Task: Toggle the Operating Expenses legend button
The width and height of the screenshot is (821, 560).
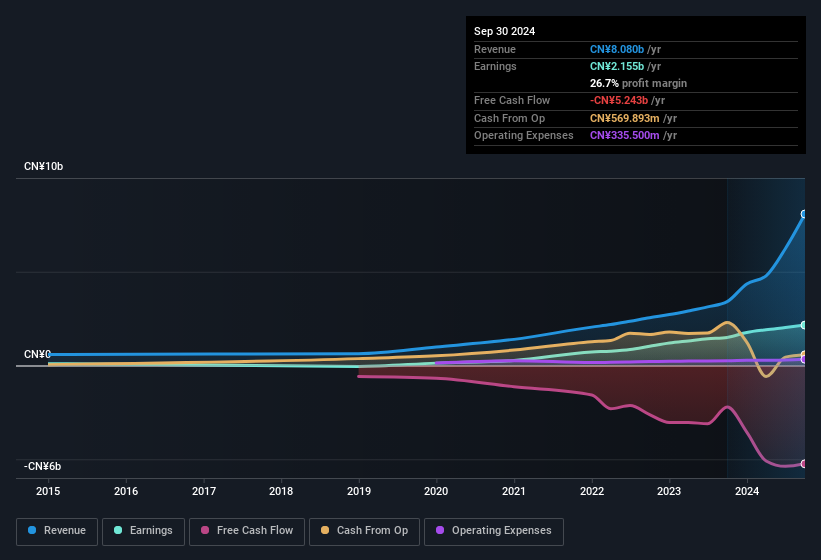Action: point(494,531)
